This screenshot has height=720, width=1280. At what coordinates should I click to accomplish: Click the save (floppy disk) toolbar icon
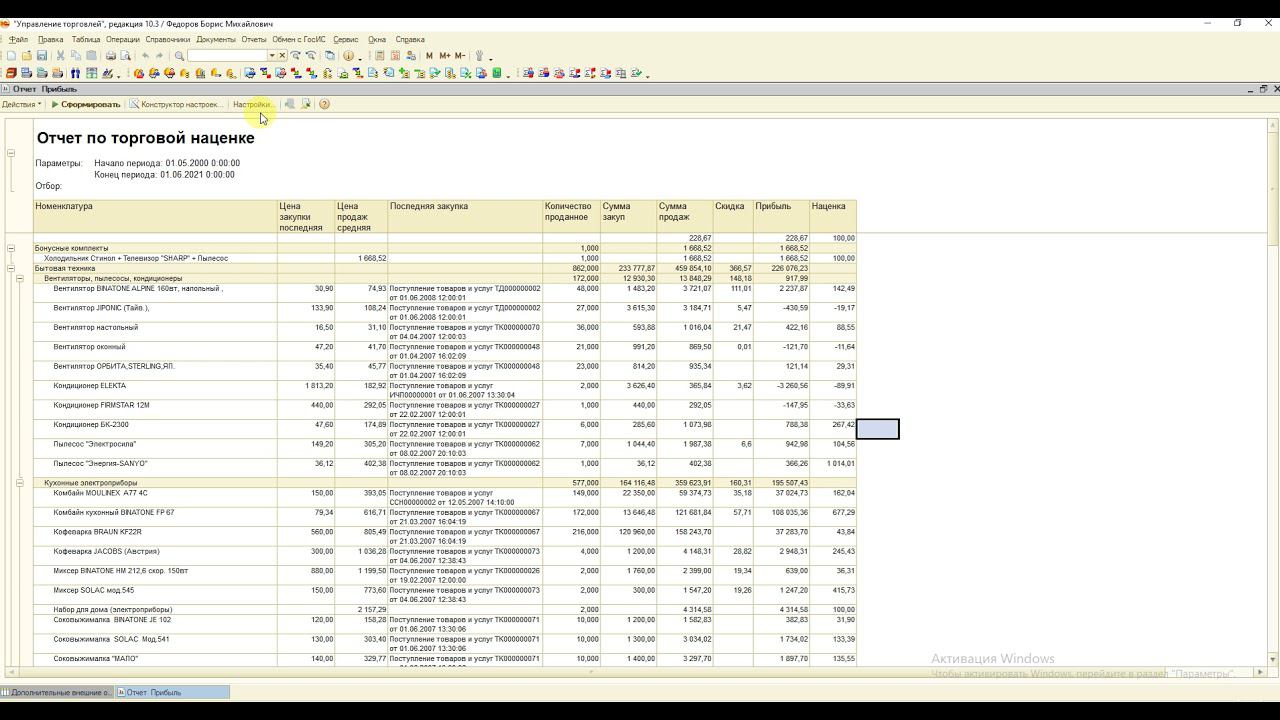pos(42,56)
